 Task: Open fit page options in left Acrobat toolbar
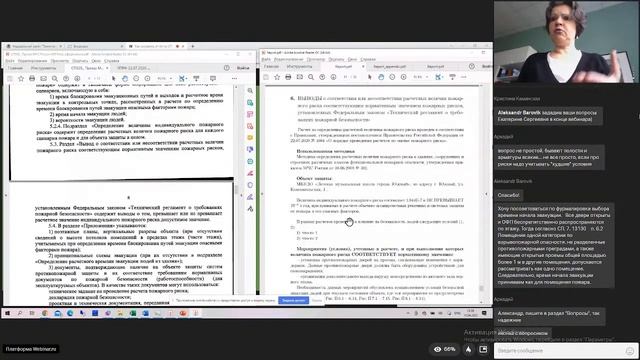[x=182, y=78]
